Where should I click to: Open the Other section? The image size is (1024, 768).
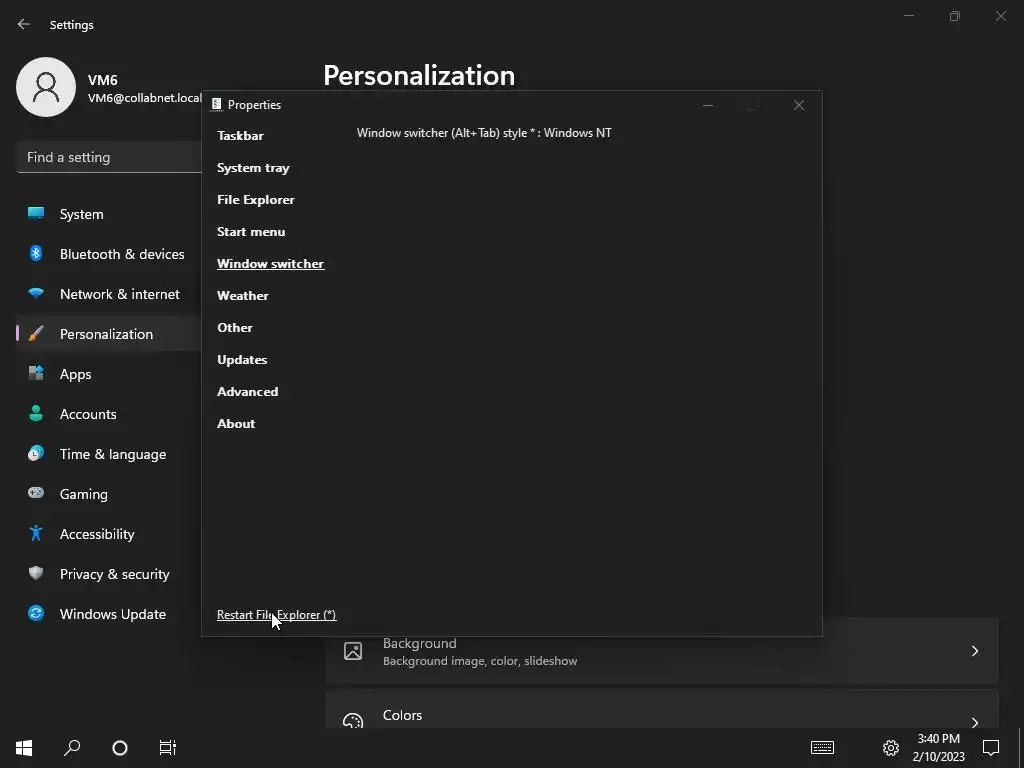pos(235,328)
